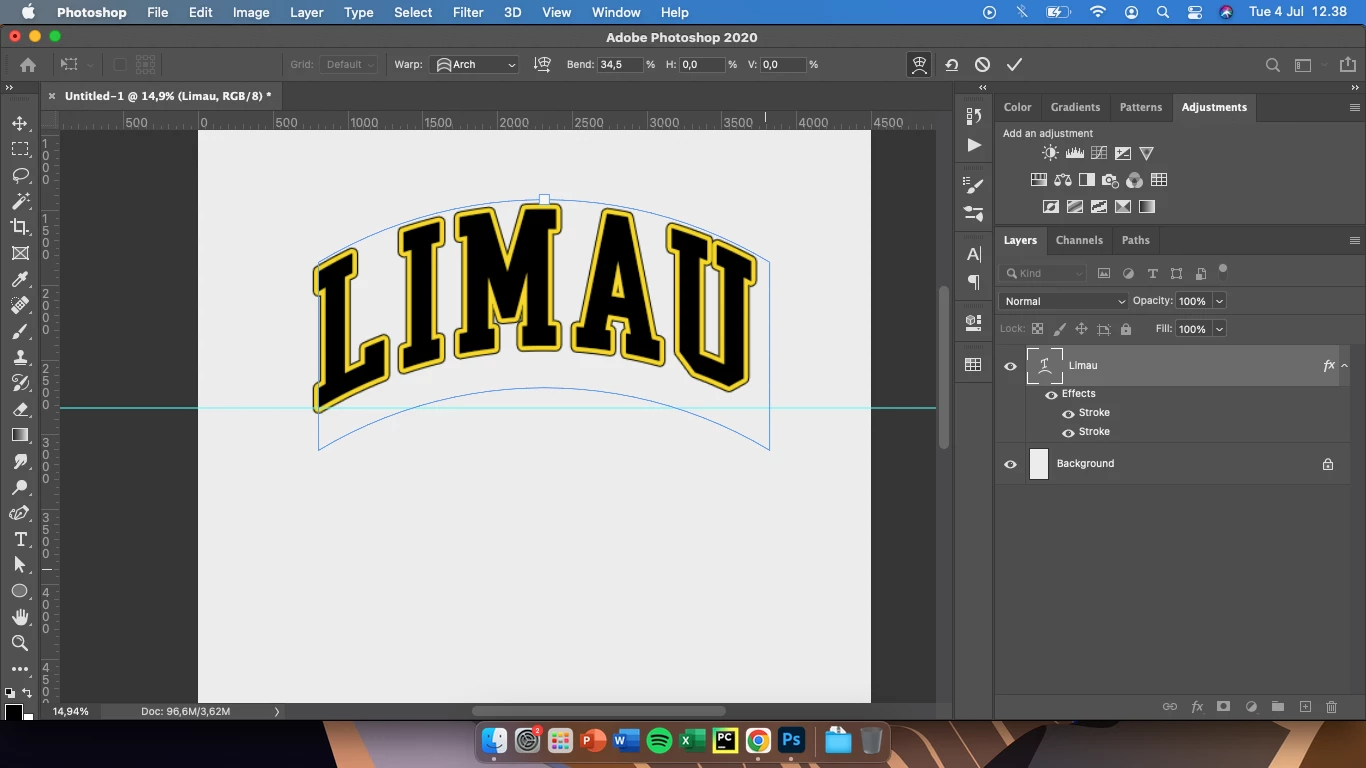
Task: Switch to the Paths tab
Action: [x=1135, y=240]
